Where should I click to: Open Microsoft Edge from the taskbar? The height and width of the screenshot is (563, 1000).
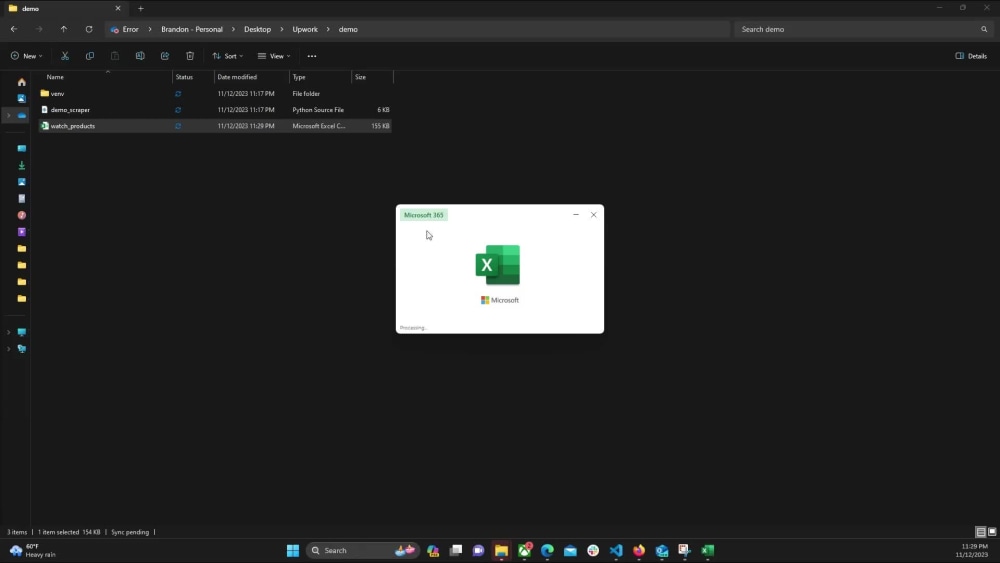pos(547,550)
